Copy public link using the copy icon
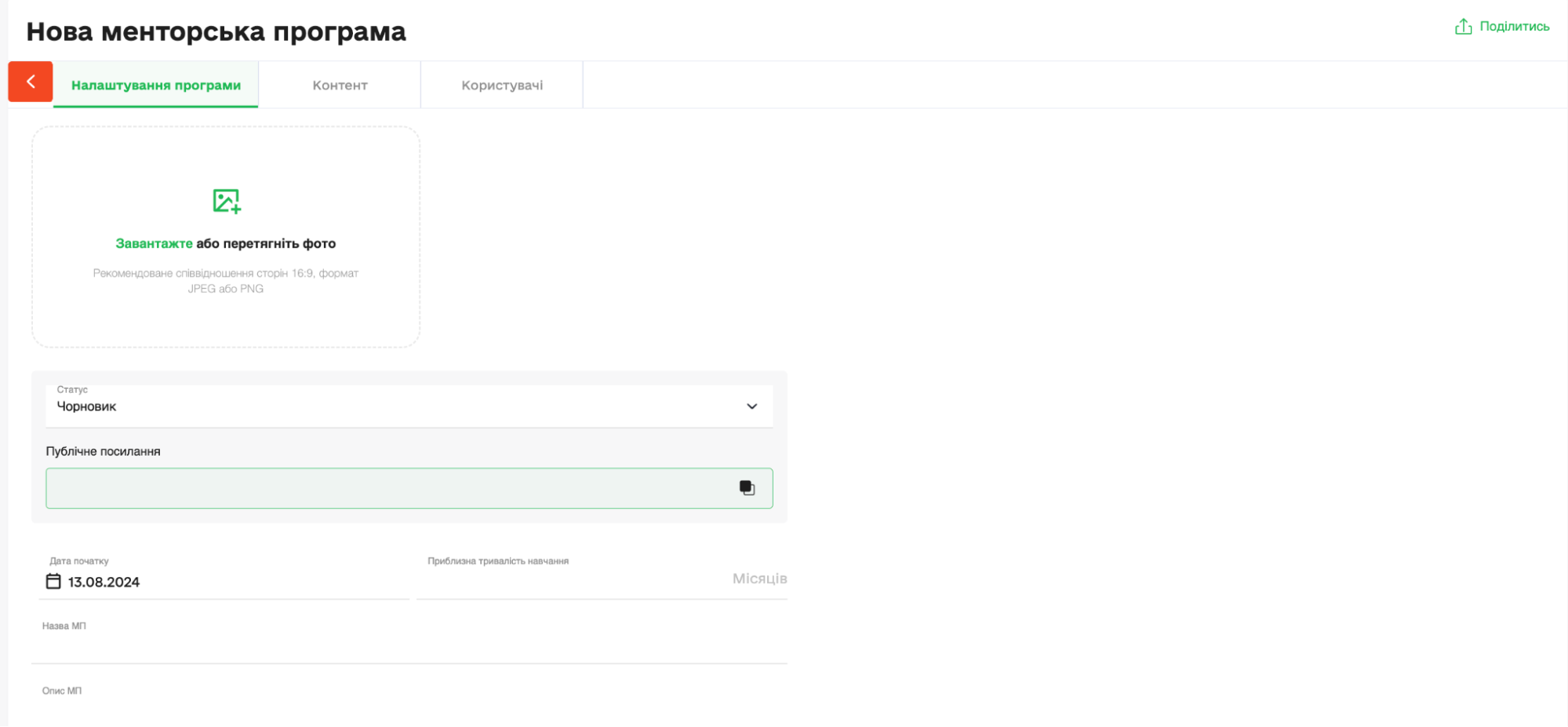This screenshot has width=1568, height=727. pos(747,488)
